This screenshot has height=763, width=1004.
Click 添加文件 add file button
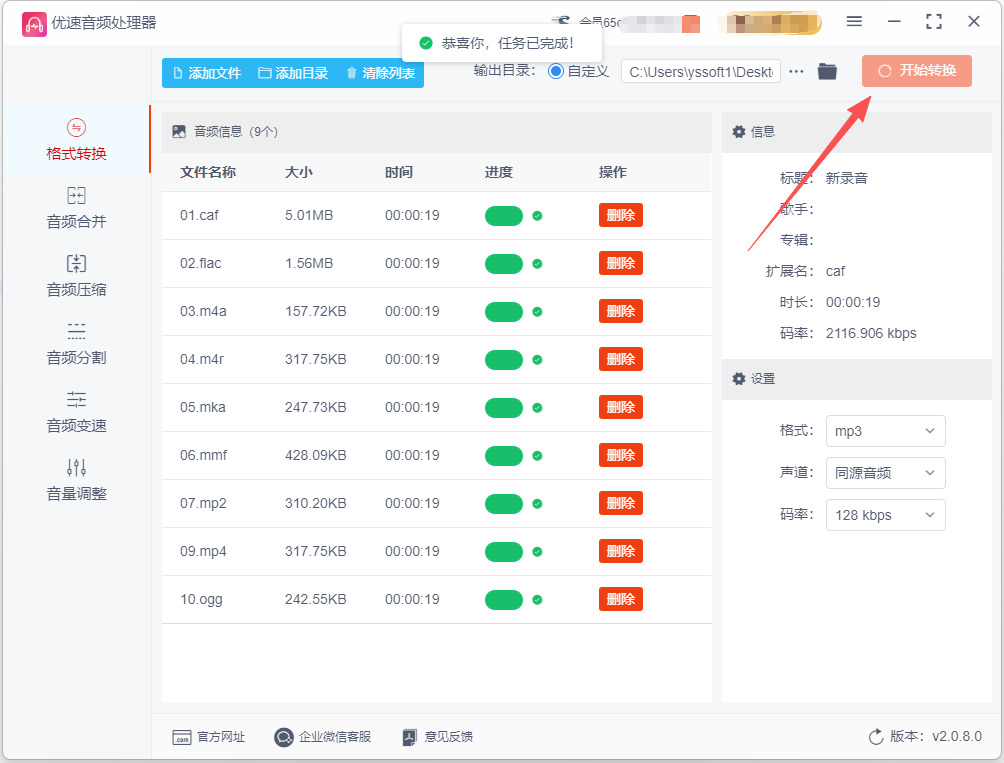[207, 73]
